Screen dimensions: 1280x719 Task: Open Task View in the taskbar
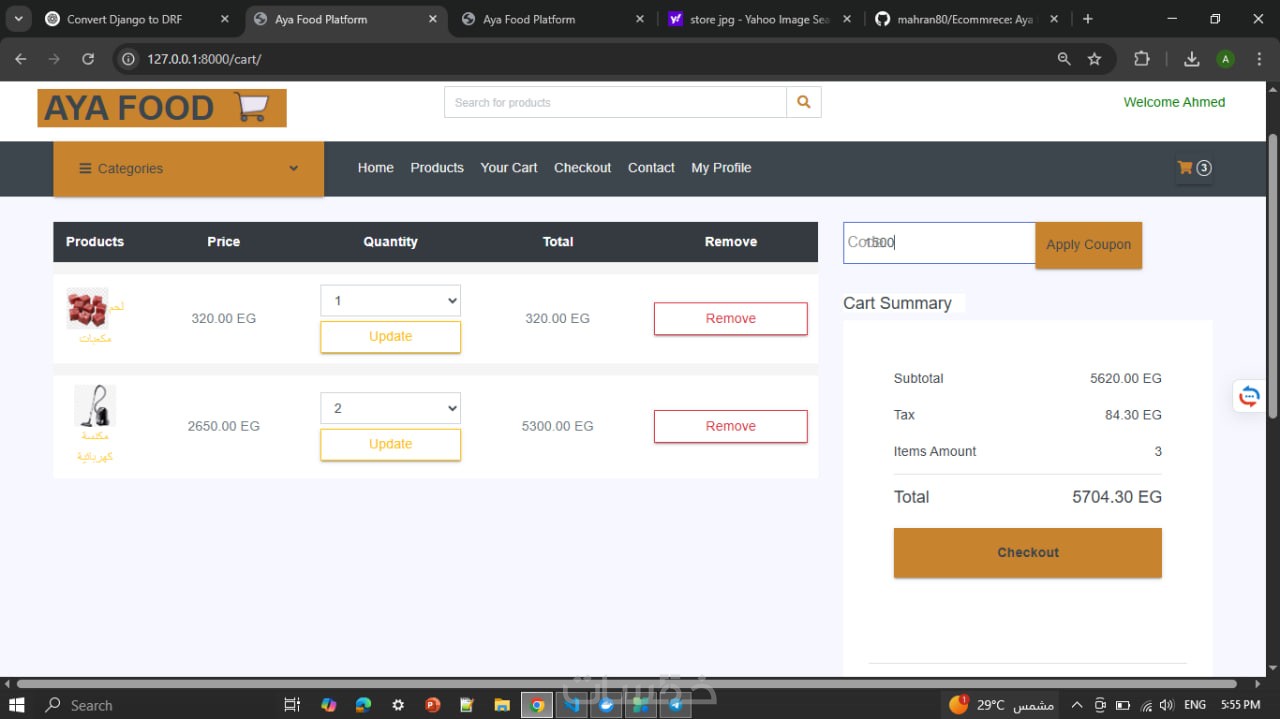point(292,705)
